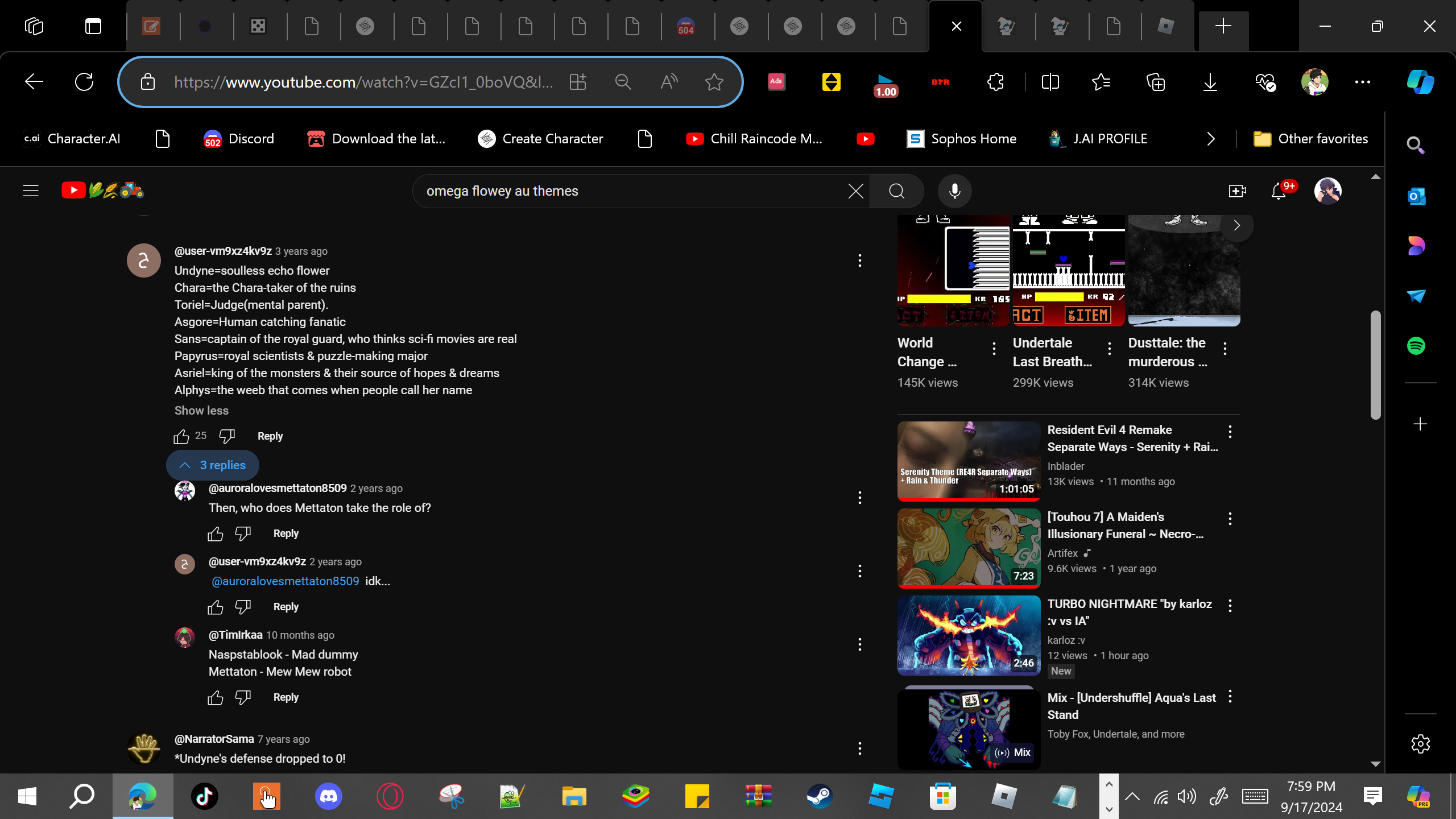Click the YouTube Create video icon
The width and height of the screenshot is (1456, 819).
(x=1237, y=191)
